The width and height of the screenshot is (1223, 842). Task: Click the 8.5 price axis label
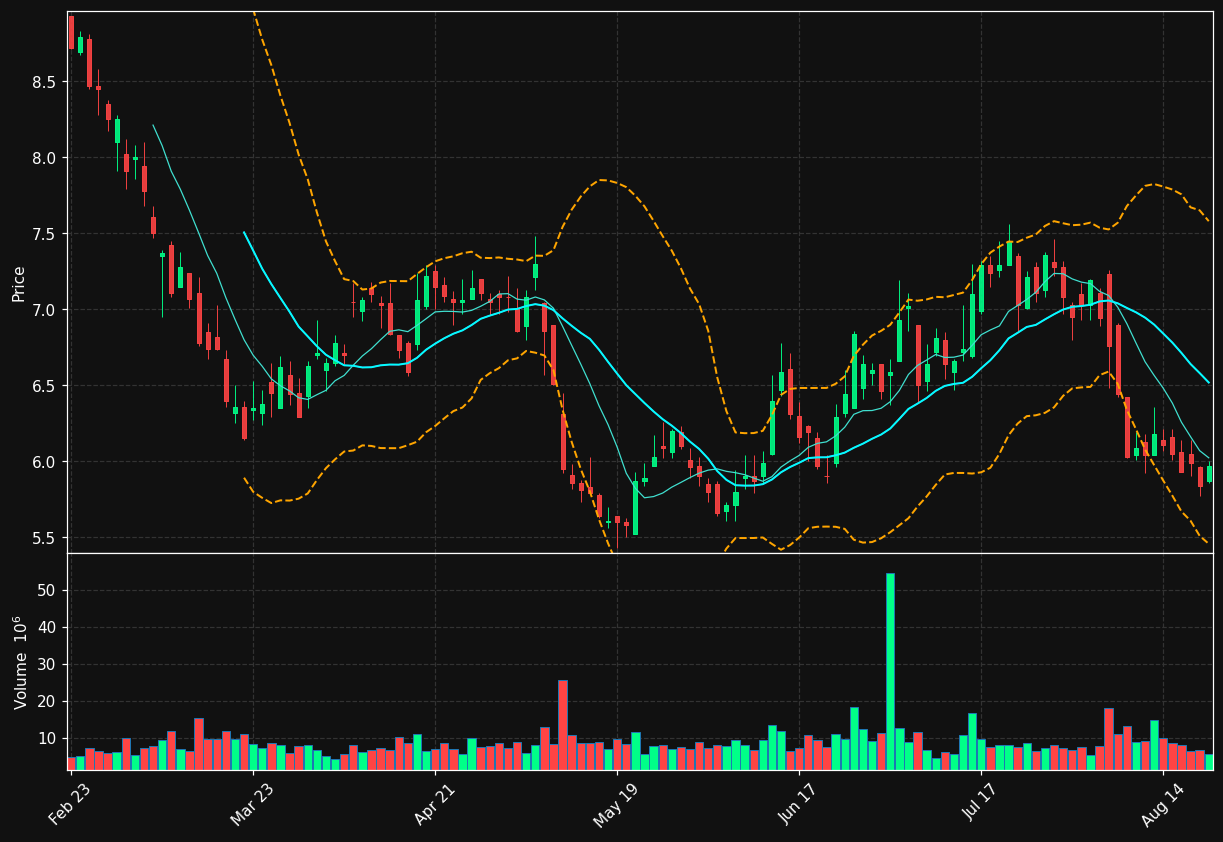pyautogui.click(x=44, y=82)
